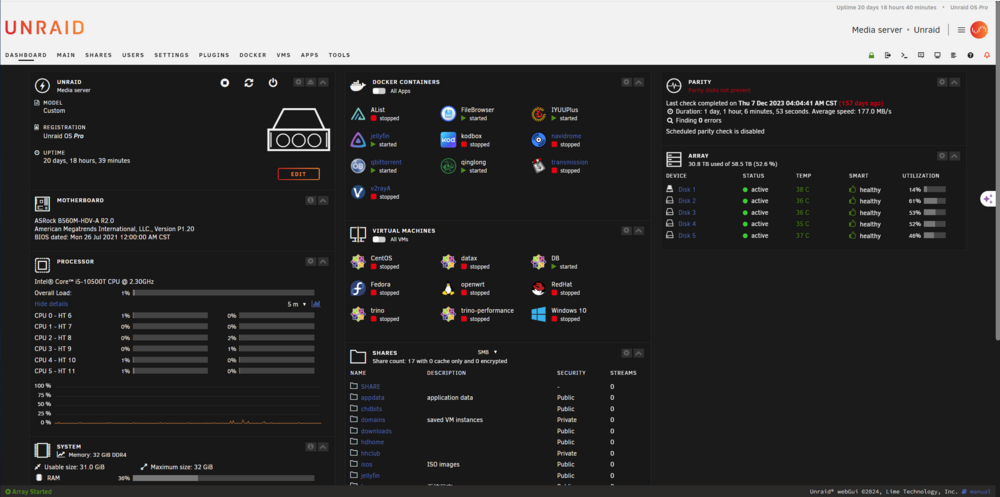This screenshot has width=1000, height=497.
Task: Click the openwrt penguin VM icon
Action: [x=448, y=288]
